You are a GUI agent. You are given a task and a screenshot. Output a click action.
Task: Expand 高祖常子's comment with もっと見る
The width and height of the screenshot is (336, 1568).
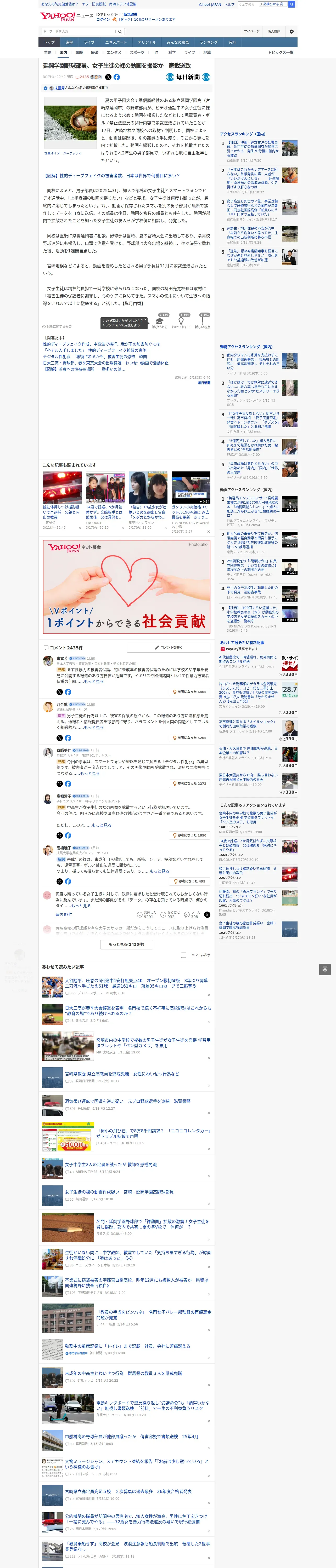(x=101, y=825)
